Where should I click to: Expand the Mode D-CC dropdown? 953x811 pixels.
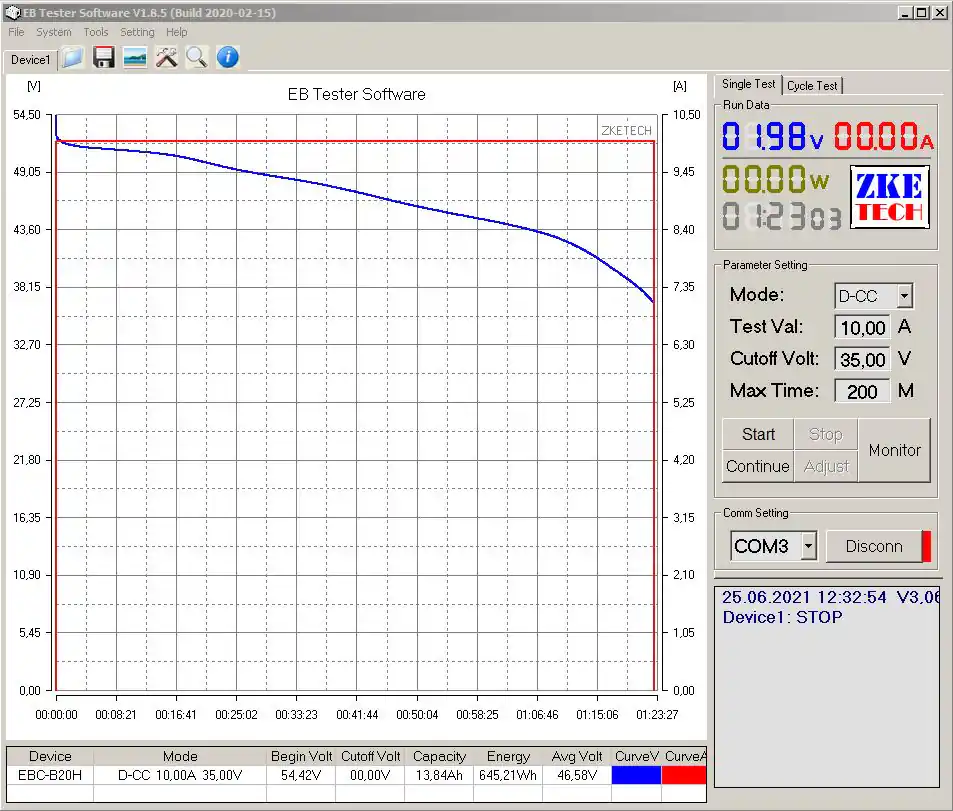click(904, 296)
